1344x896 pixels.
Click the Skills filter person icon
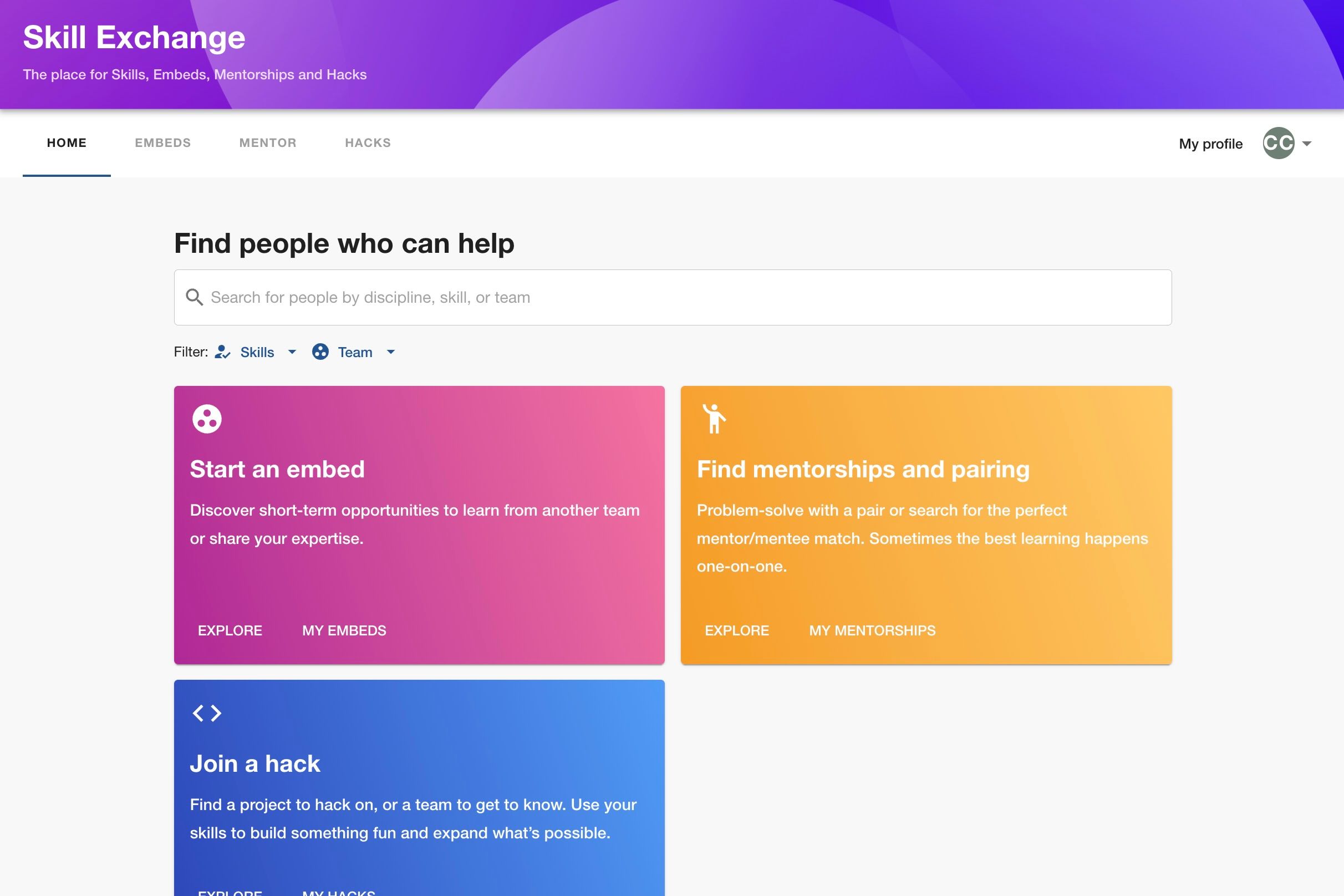[223, 352]
